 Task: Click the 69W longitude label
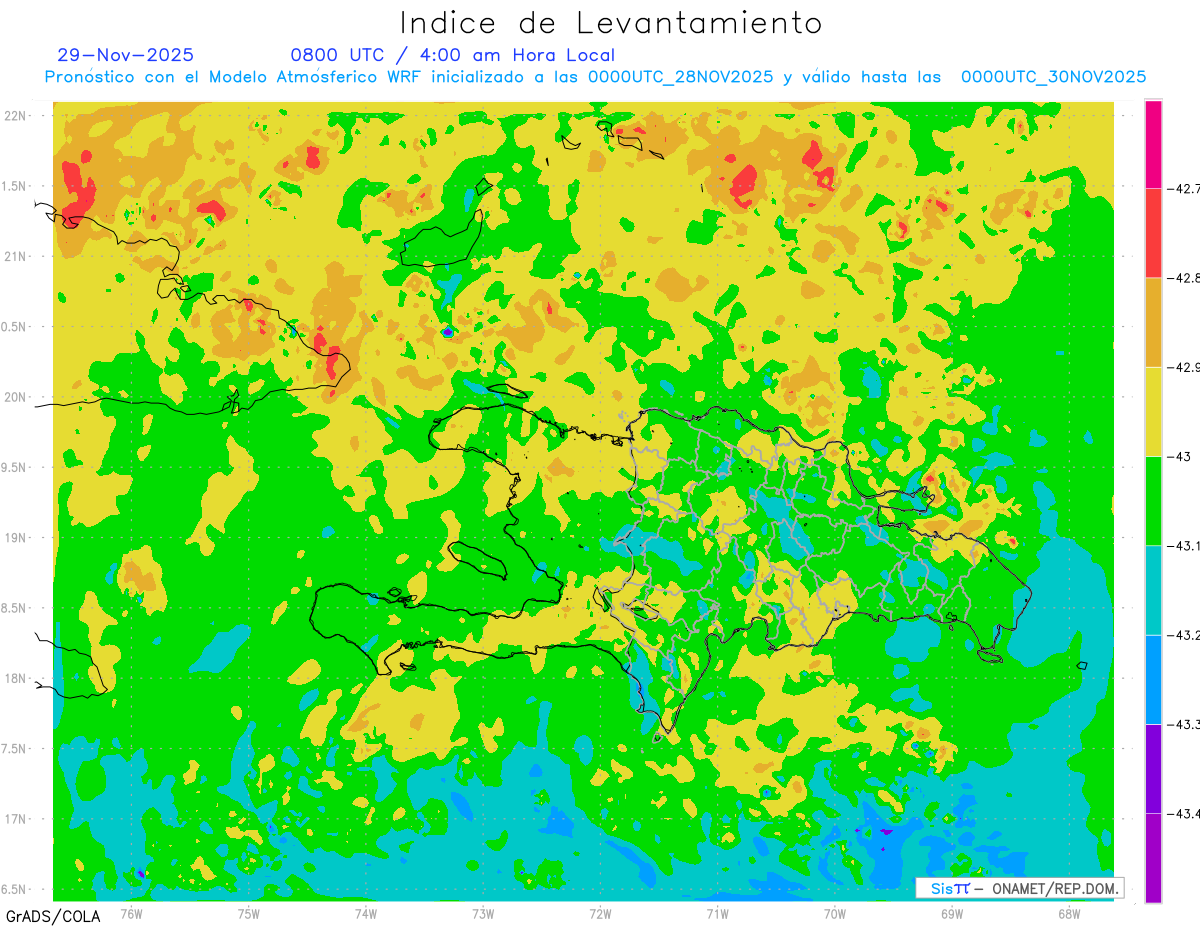click(x=951, y=913)
